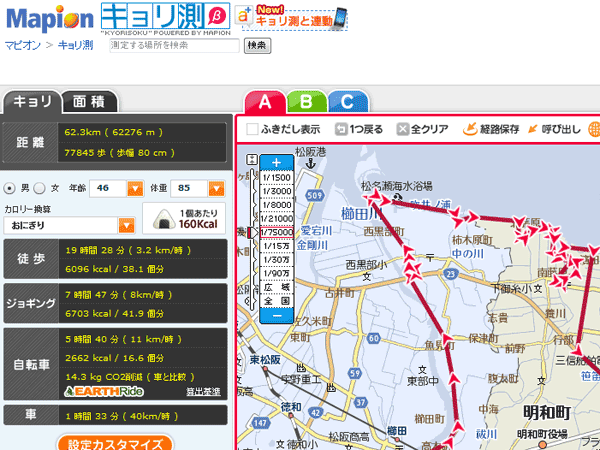Select map scale 1/15万
The width and height of the screenshot is (600, 450).
tap(277, 246)
